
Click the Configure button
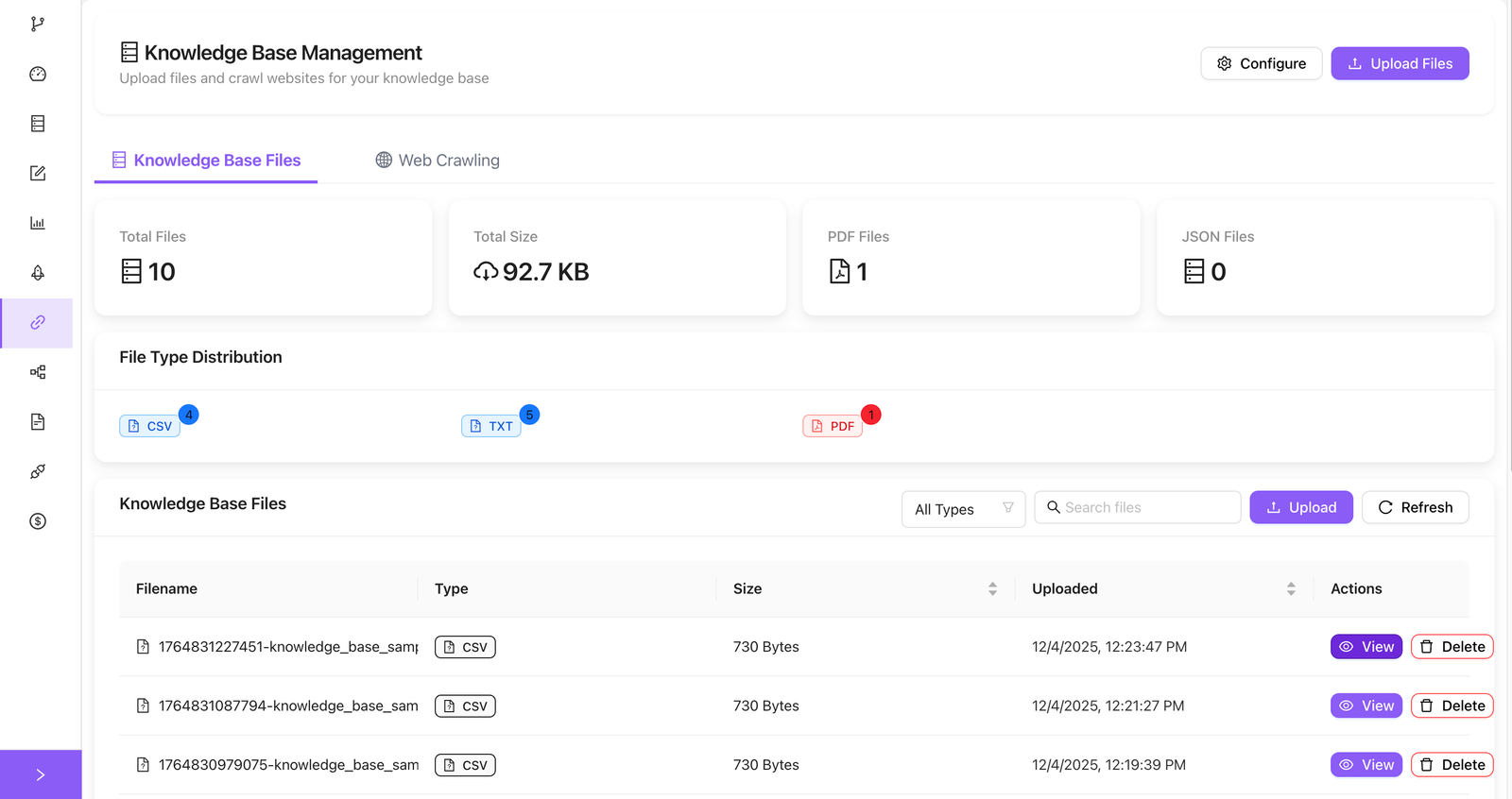pos(1261,63)
